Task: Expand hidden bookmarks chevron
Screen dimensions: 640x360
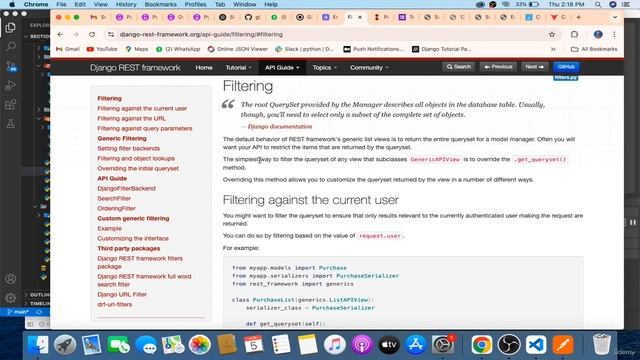Action: coord(553,49)
